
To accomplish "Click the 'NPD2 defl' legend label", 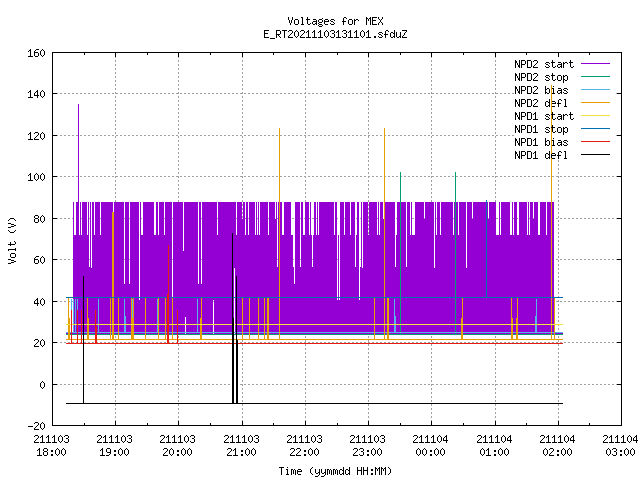I will [x=541, y=103].
